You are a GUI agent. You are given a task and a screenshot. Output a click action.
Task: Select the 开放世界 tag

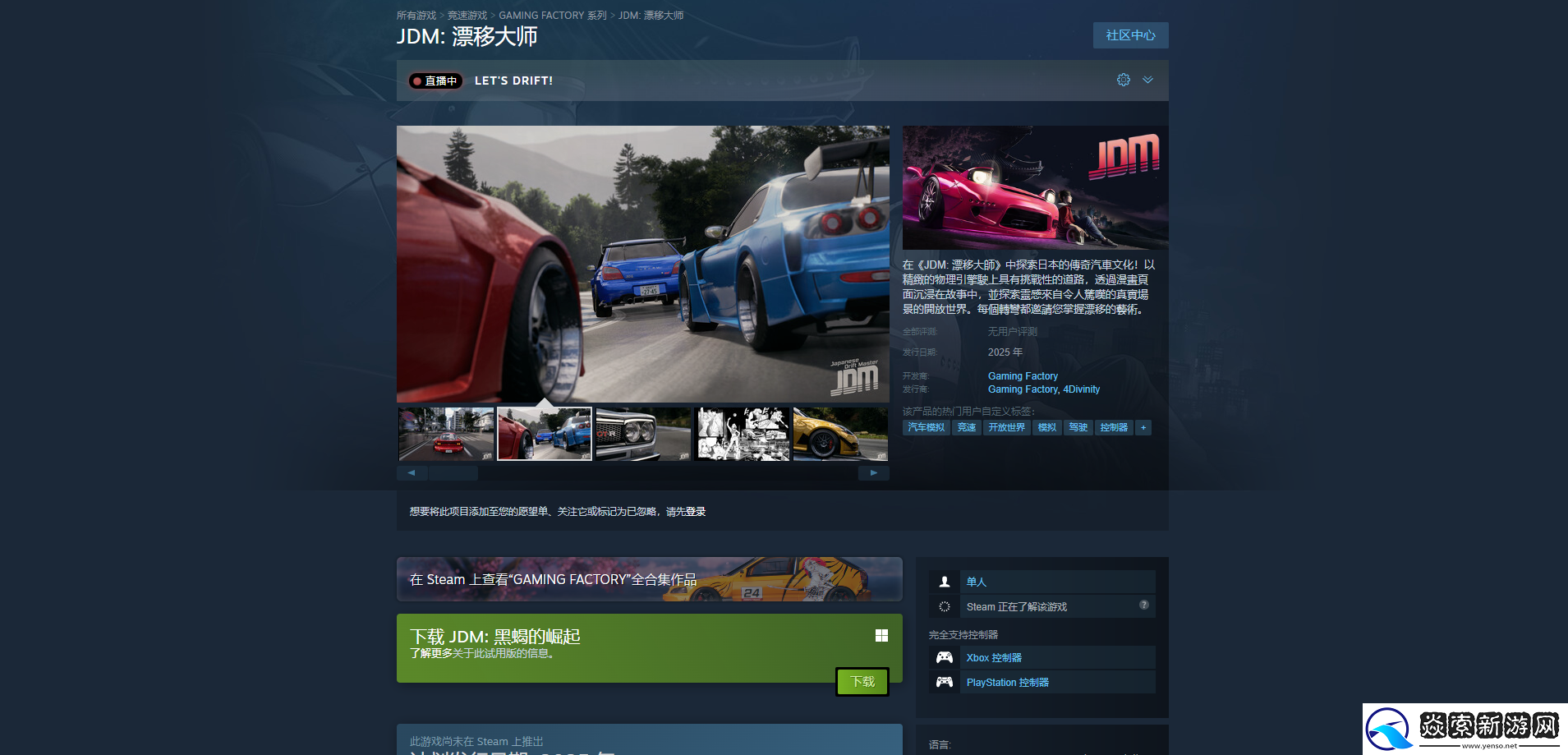tap(1006, 427)
